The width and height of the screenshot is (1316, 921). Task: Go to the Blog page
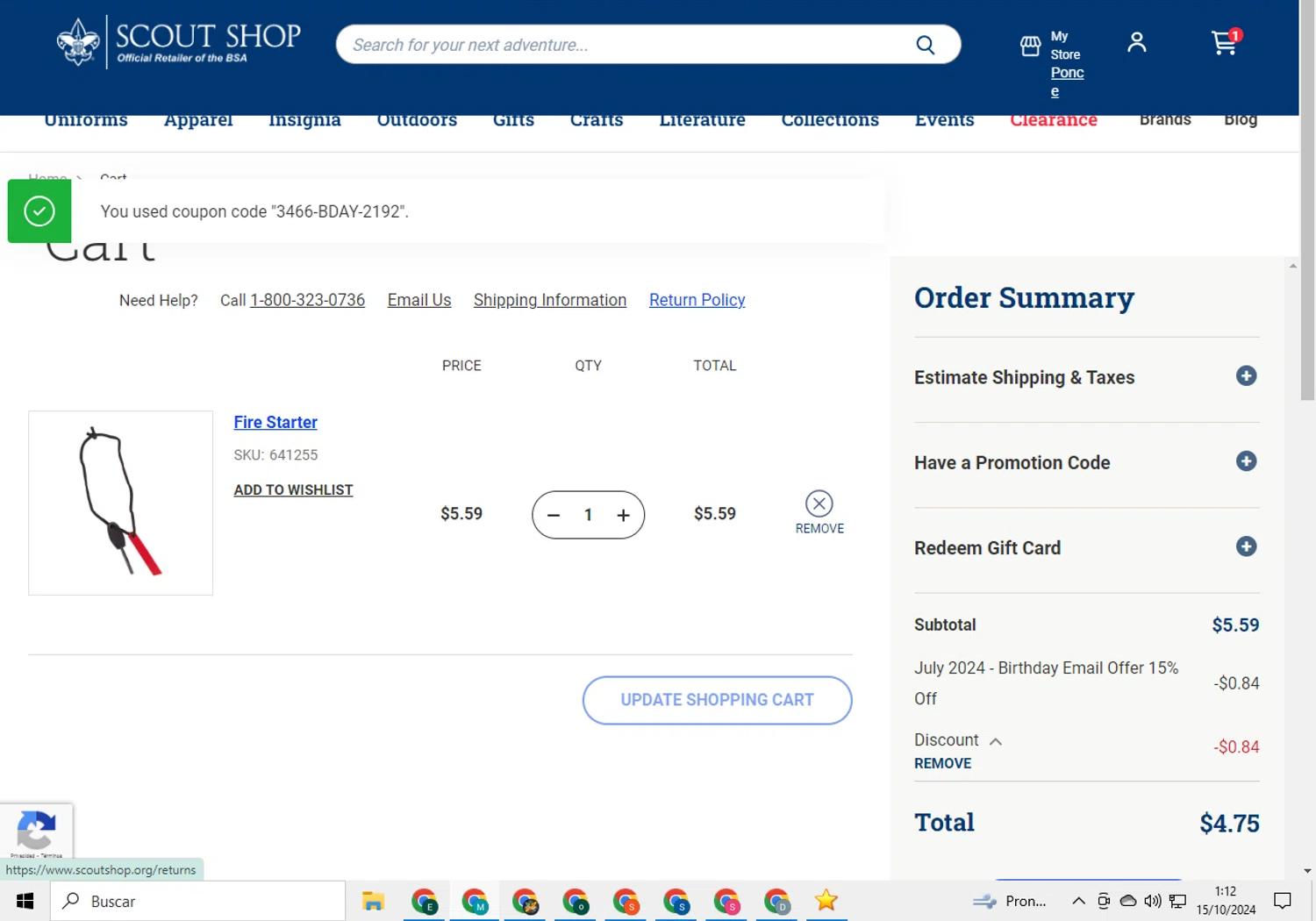1241,120
